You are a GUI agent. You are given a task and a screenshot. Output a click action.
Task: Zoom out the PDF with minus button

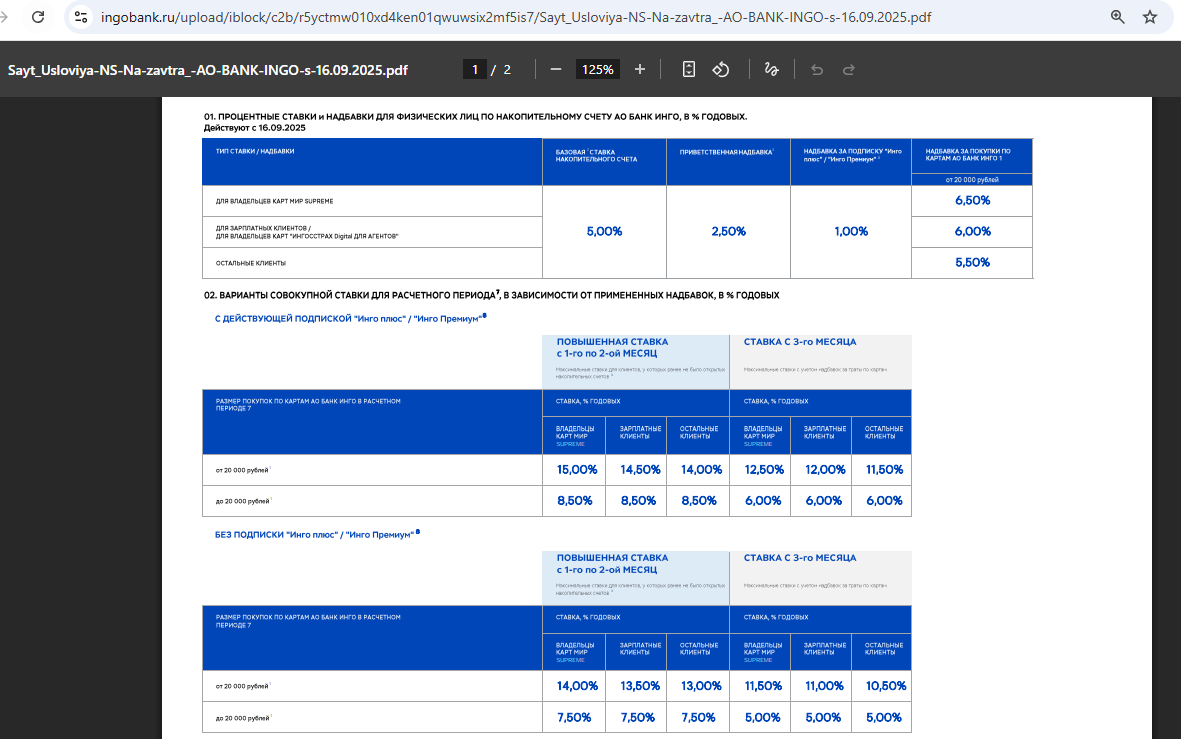point(556,69)
